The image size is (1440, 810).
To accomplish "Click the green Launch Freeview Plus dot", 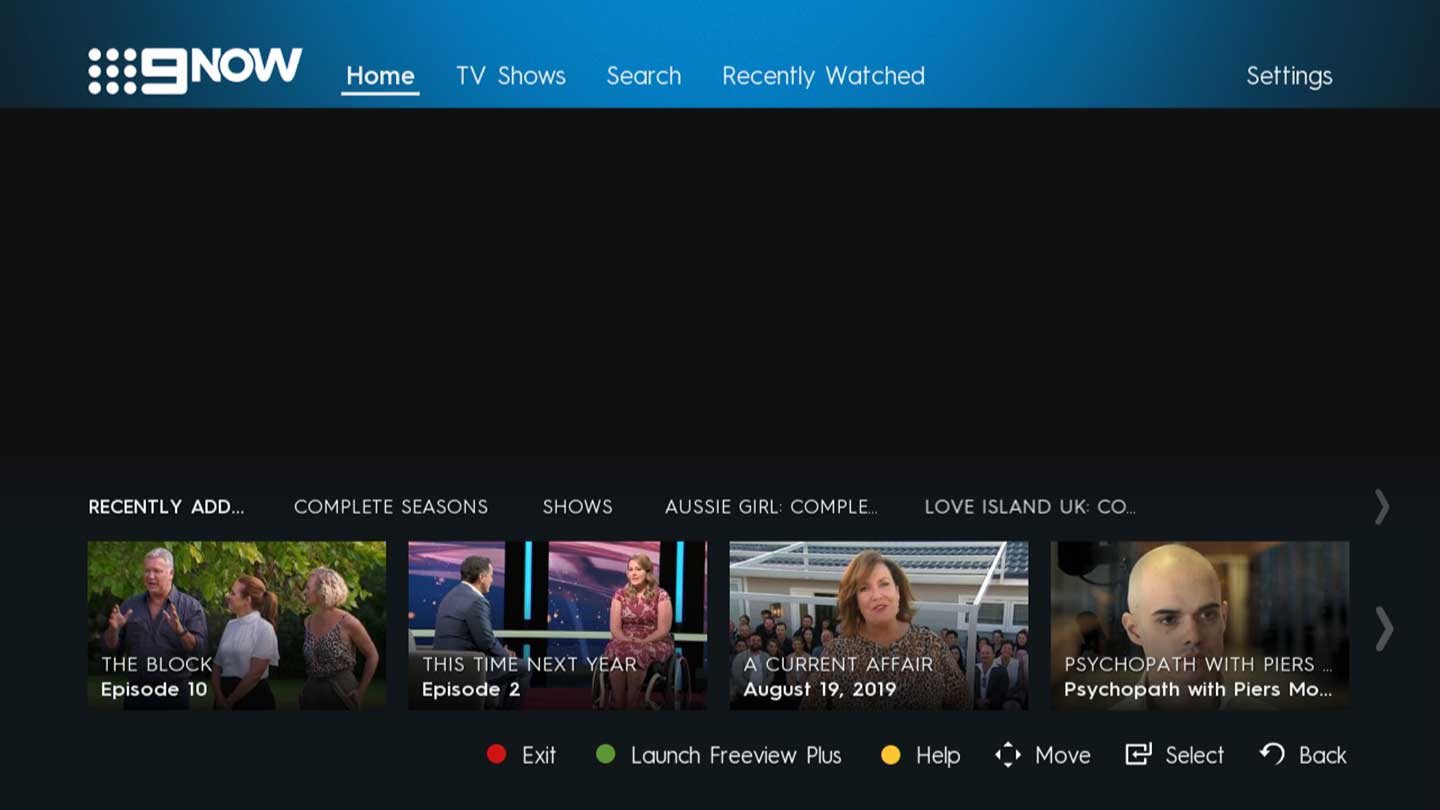I will pos(605,754).
